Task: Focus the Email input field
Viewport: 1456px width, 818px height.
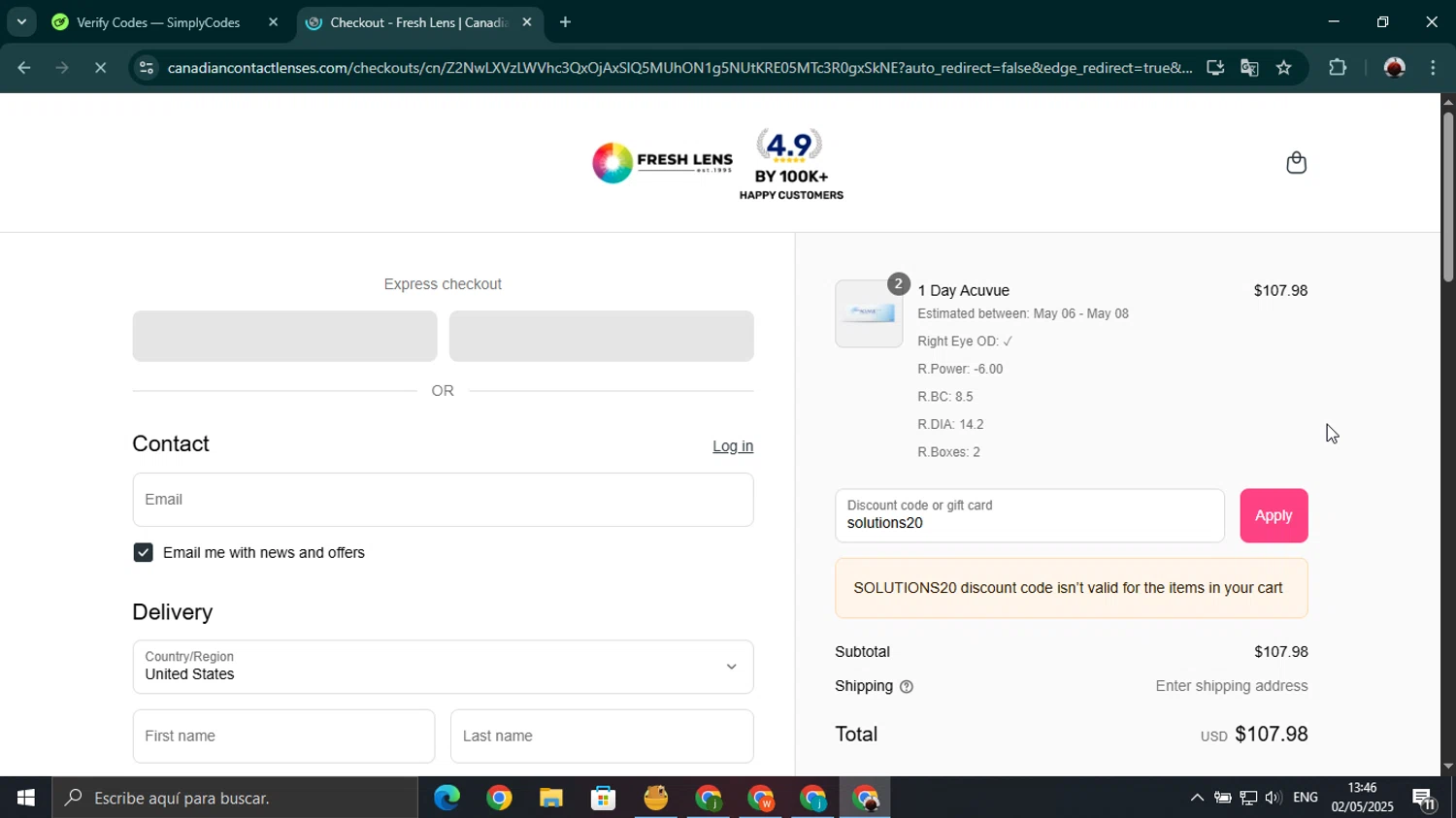Action: tap(443, 500)
